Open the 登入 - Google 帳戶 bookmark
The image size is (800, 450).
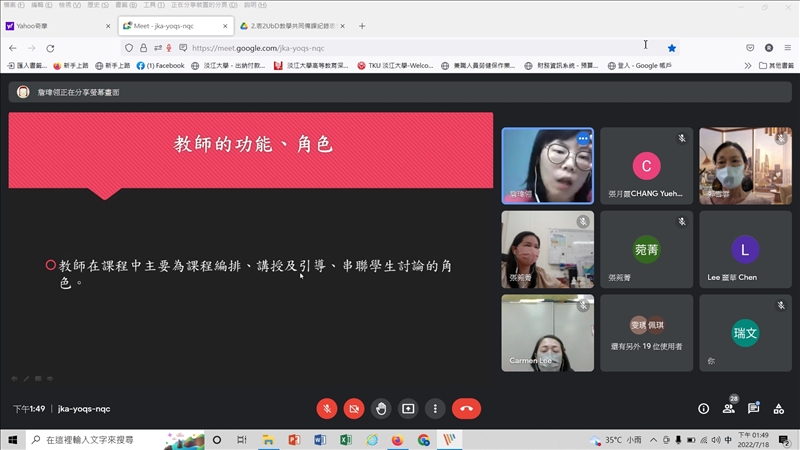(x=639, y=66)
